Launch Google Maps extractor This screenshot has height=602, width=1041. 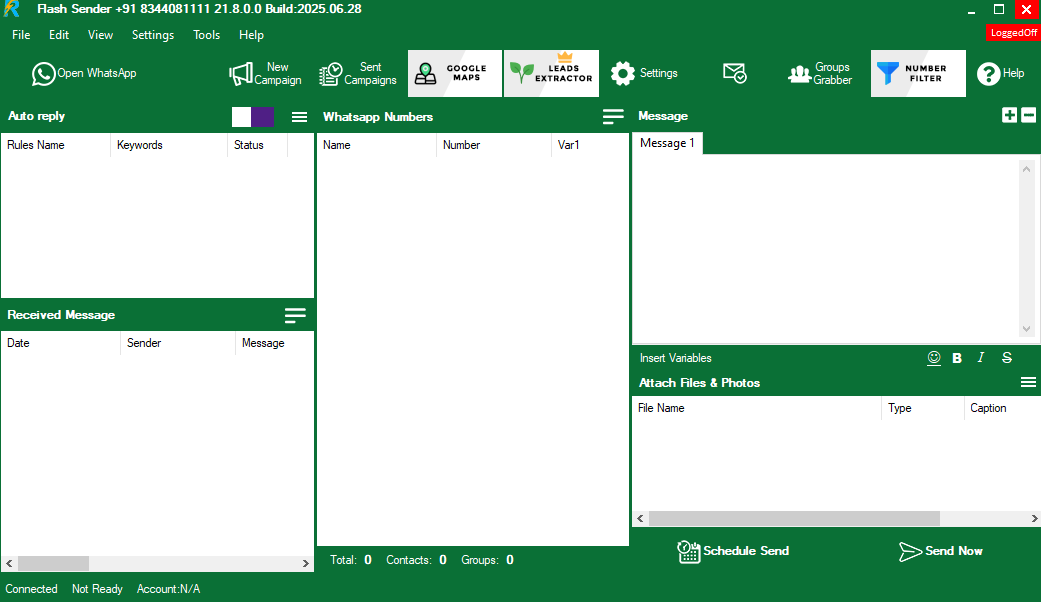(455, 74)
